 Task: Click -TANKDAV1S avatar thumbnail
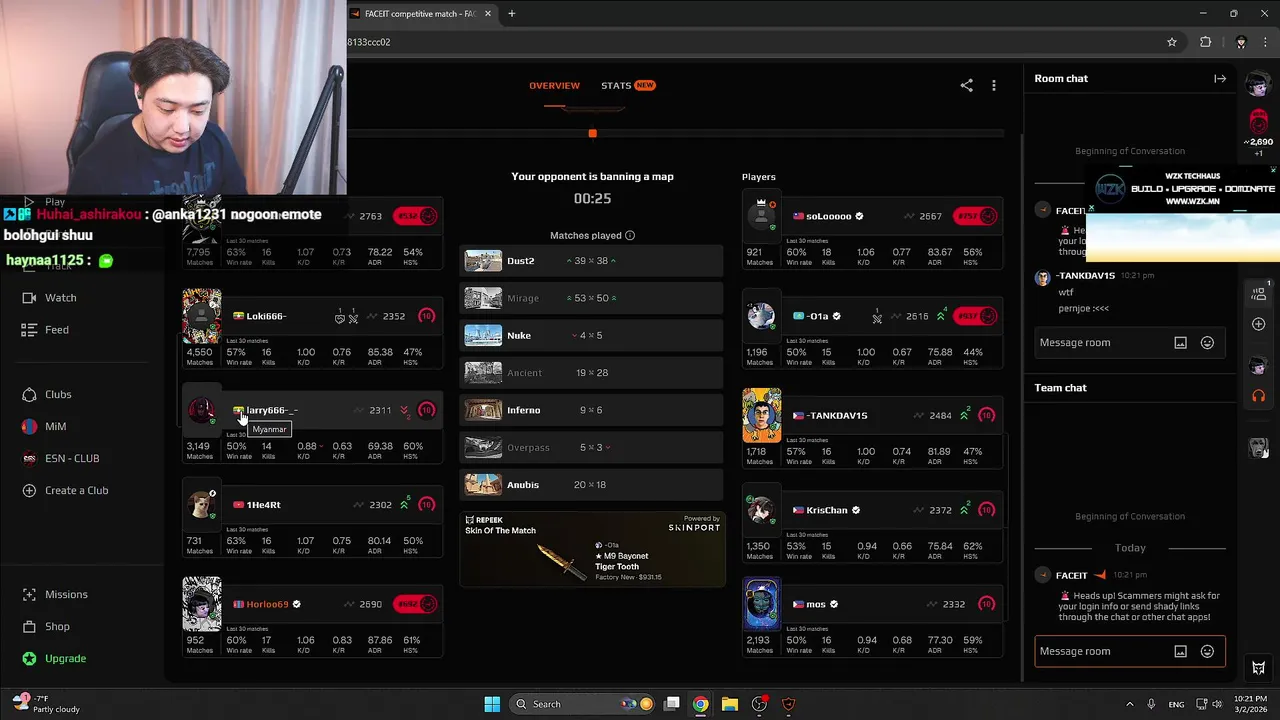click(x=761, y=415)
